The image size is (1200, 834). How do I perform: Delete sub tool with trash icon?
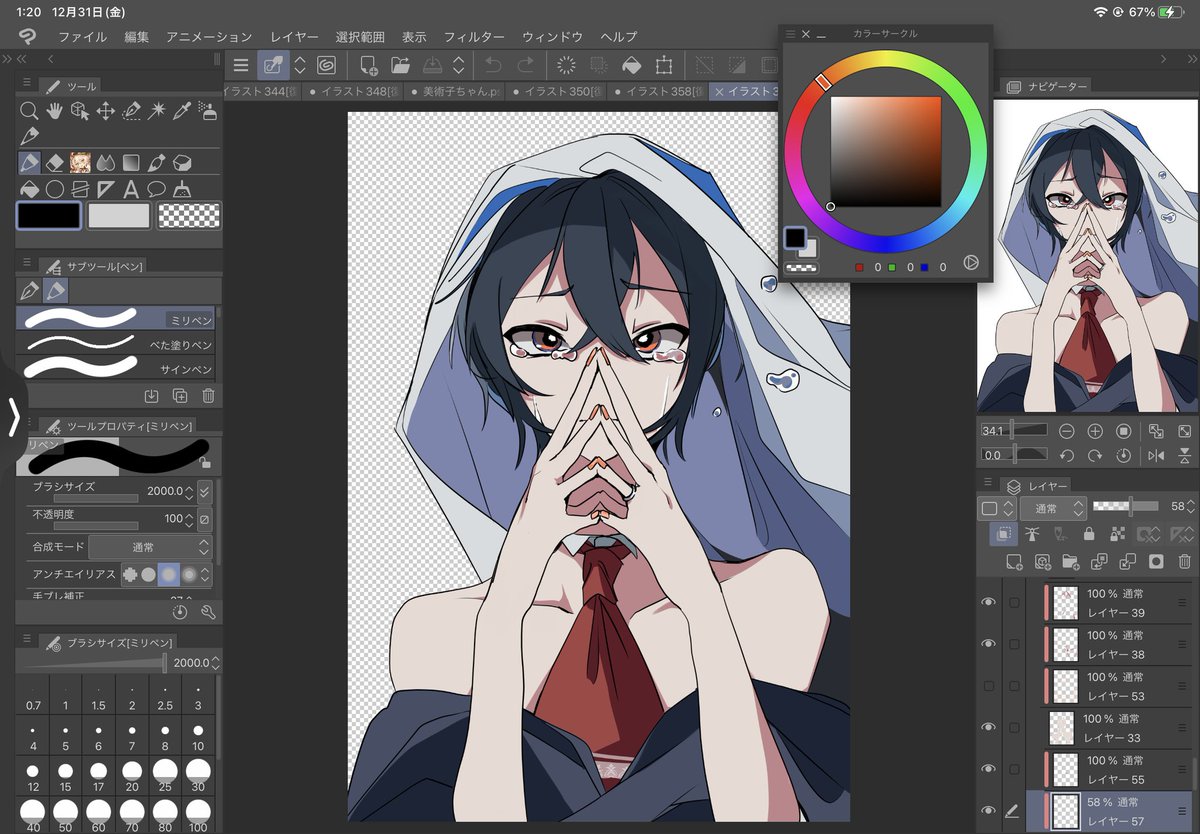[208, 396]
